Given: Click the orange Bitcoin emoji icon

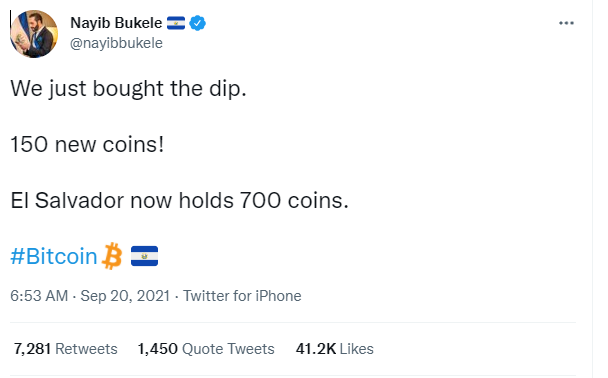Looking at the screenshot, I should coord(112,256).
